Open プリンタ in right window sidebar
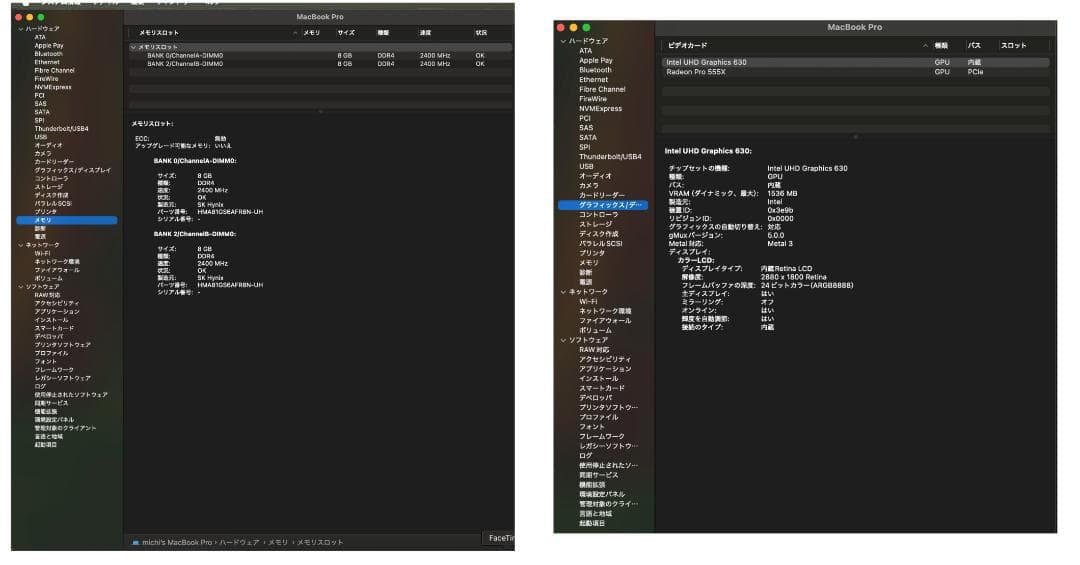This screenshot has width=1080, height=565. point(591,254)
